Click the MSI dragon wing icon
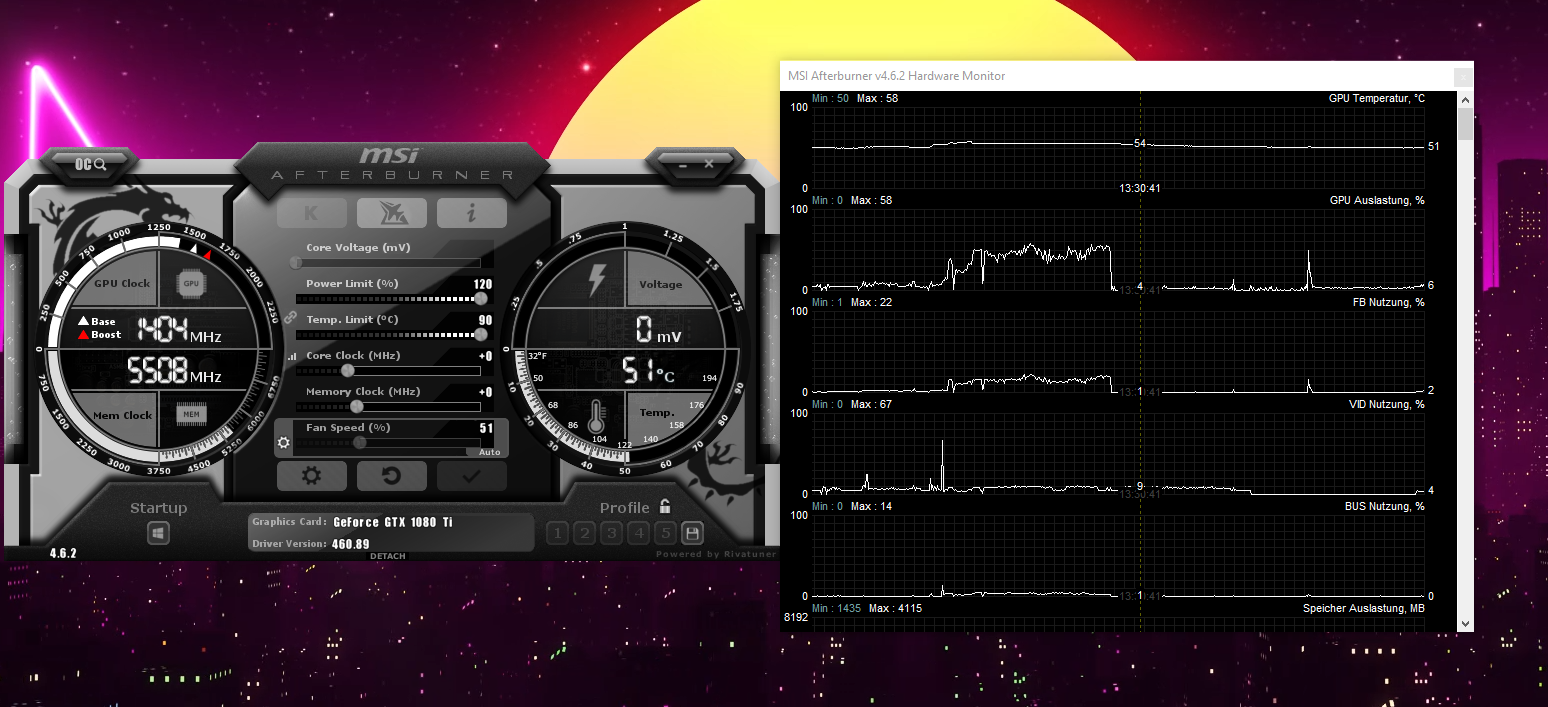The width and height of the screenshot is (1548, 707). 391,212
